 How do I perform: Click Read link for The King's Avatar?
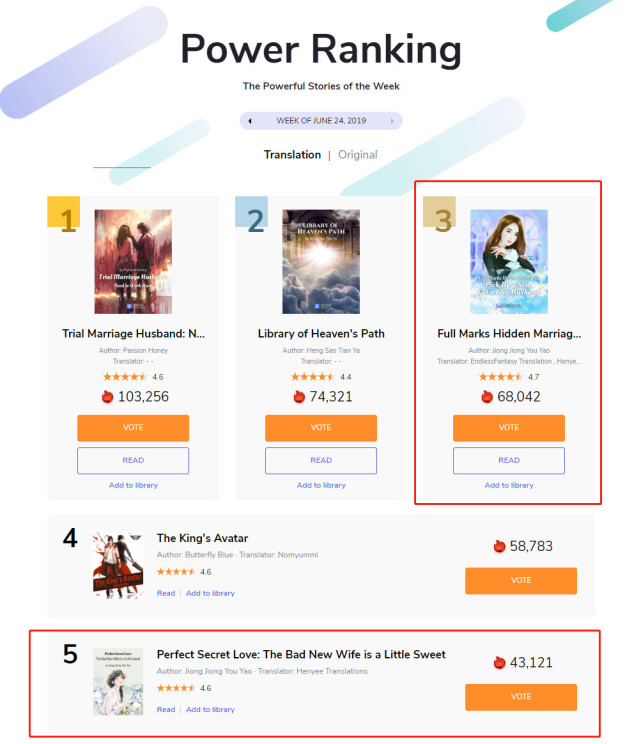pos(166,593)
